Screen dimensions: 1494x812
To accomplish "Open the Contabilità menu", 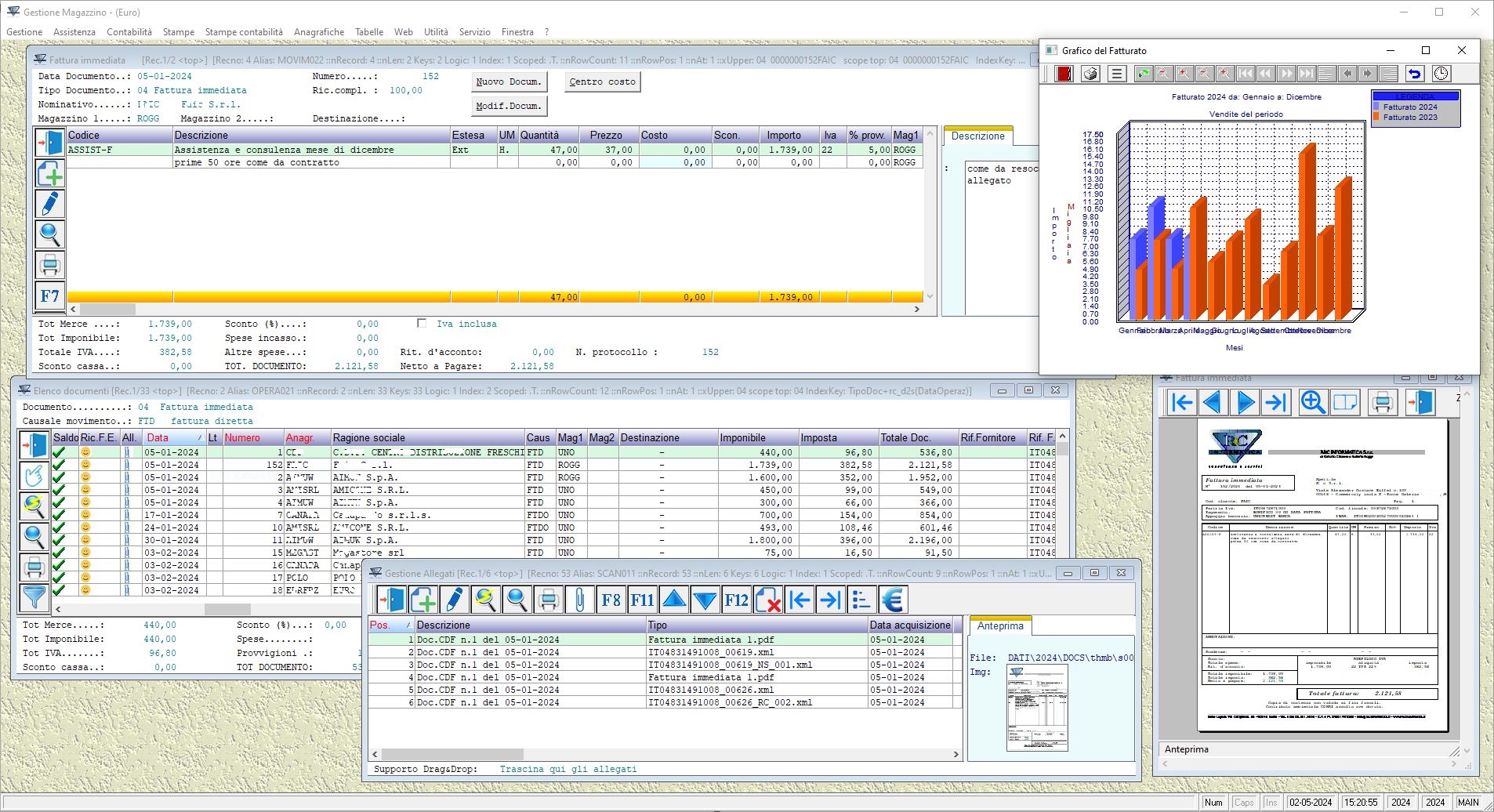I will (x=129, y=32).
